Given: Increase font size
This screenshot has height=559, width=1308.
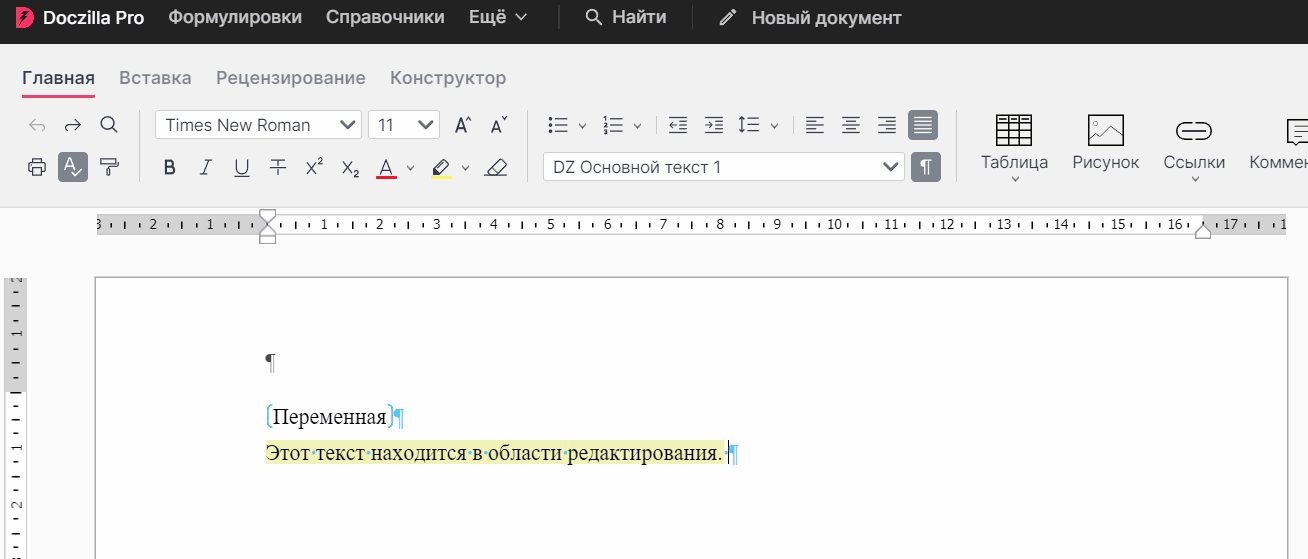Looking at the screenshot, I should pos(462,125).
